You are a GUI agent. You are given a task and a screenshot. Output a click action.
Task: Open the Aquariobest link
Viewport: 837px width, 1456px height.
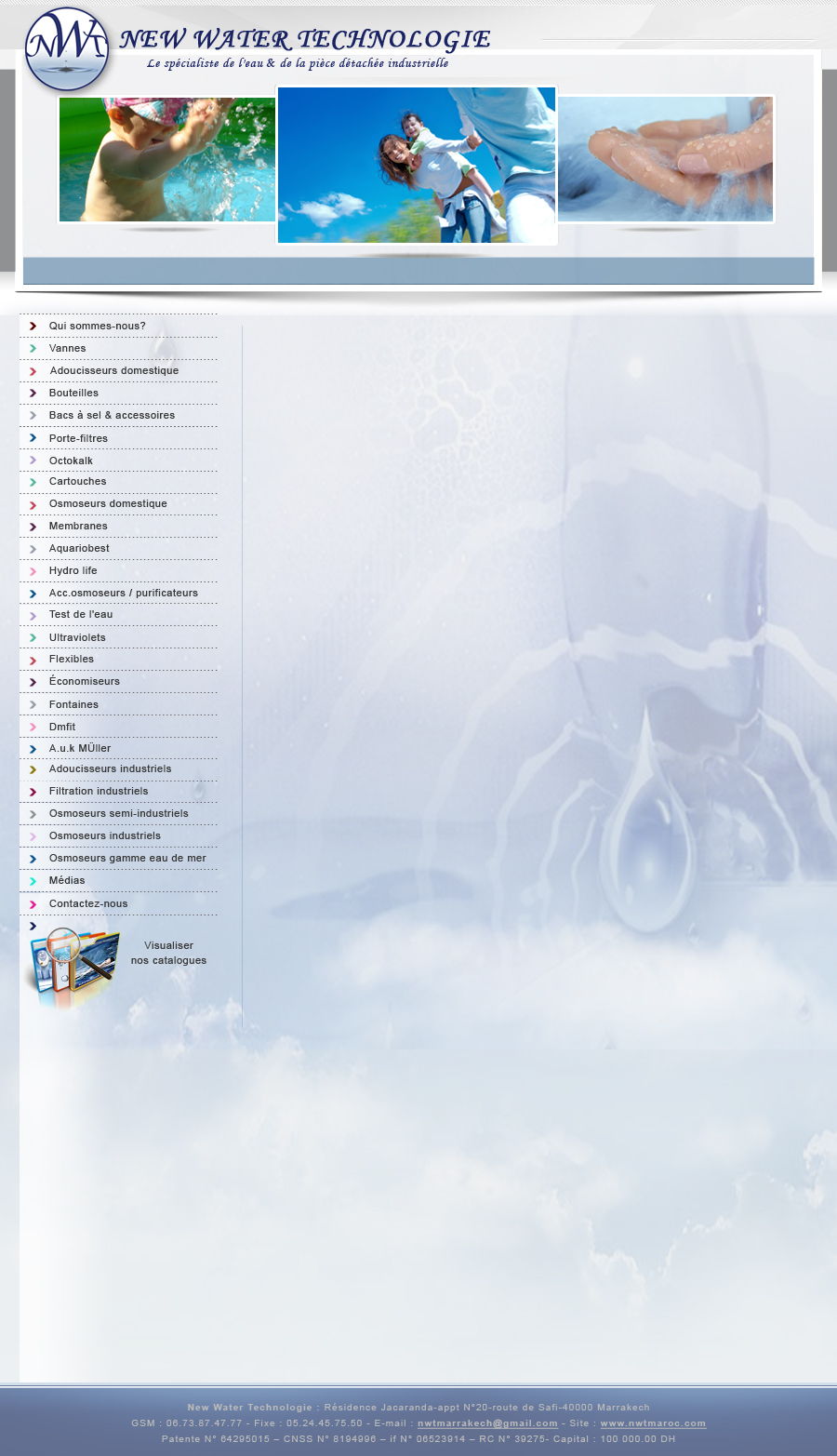point(79,549)
